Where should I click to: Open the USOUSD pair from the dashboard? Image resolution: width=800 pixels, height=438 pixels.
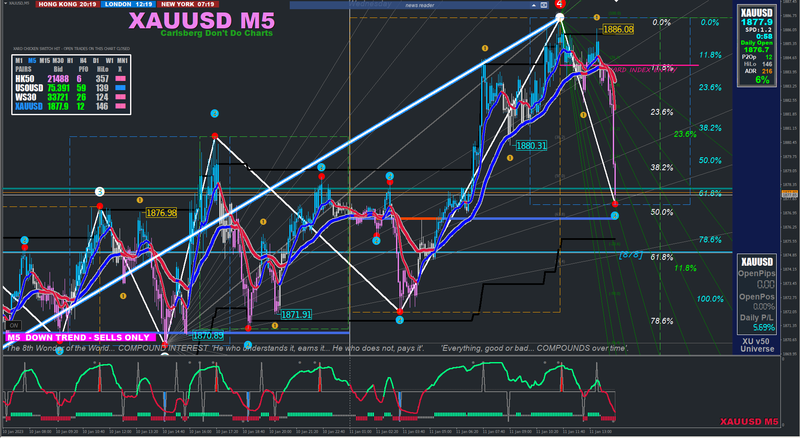[29, 88]
